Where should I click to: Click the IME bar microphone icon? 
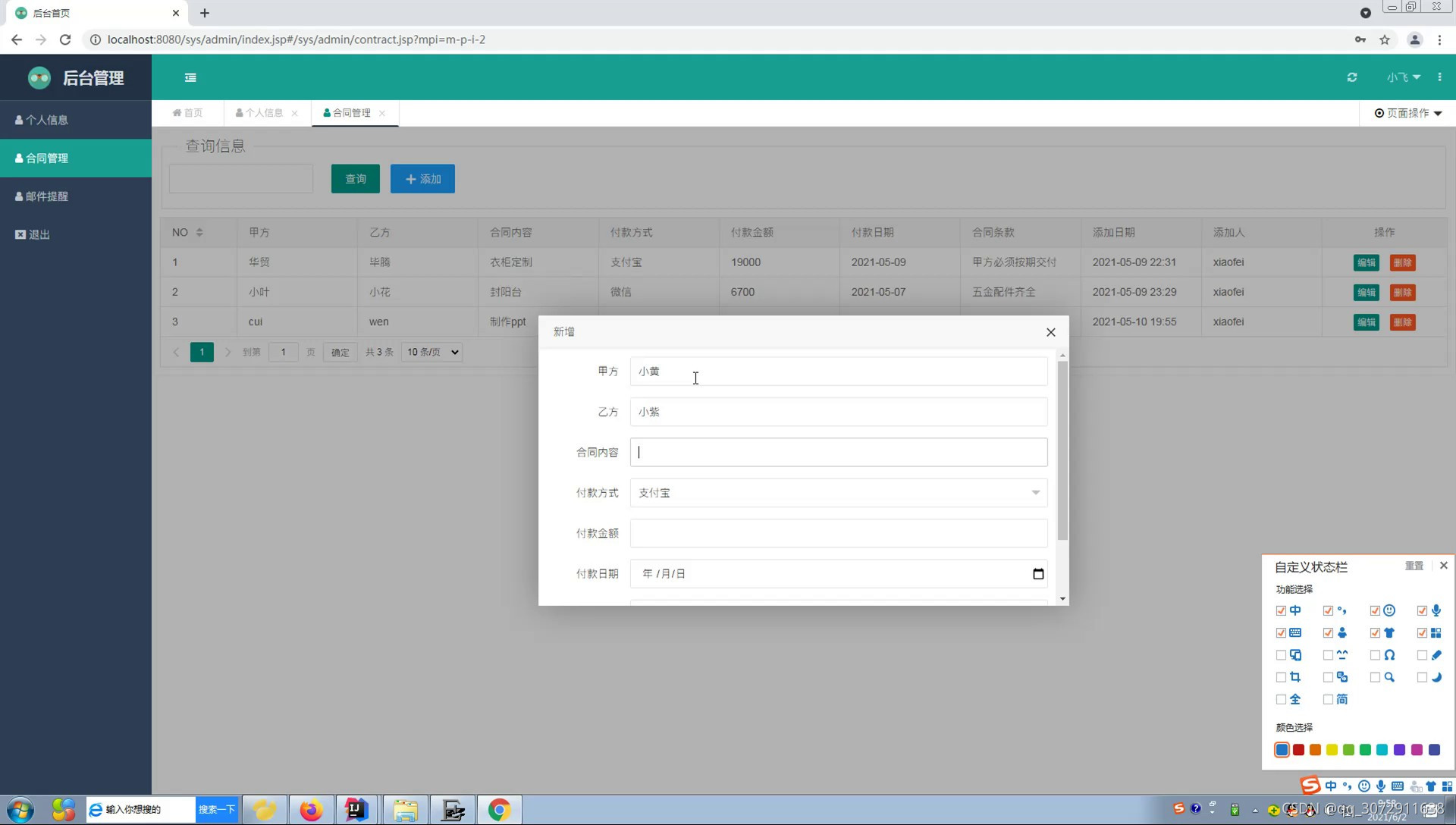click(x=1381, y=786)
